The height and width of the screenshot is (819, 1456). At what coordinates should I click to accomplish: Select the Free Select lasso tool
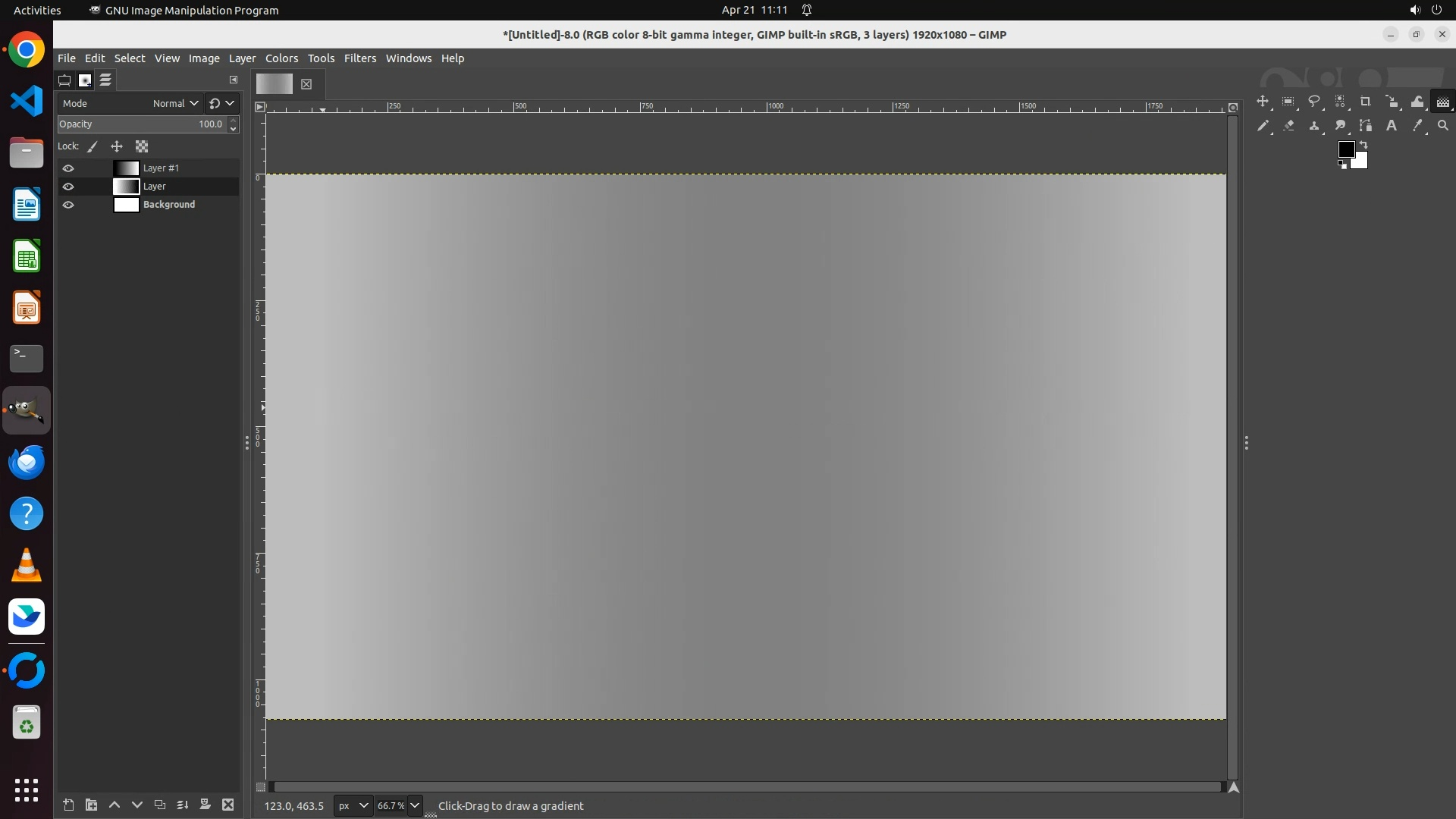1314,102
